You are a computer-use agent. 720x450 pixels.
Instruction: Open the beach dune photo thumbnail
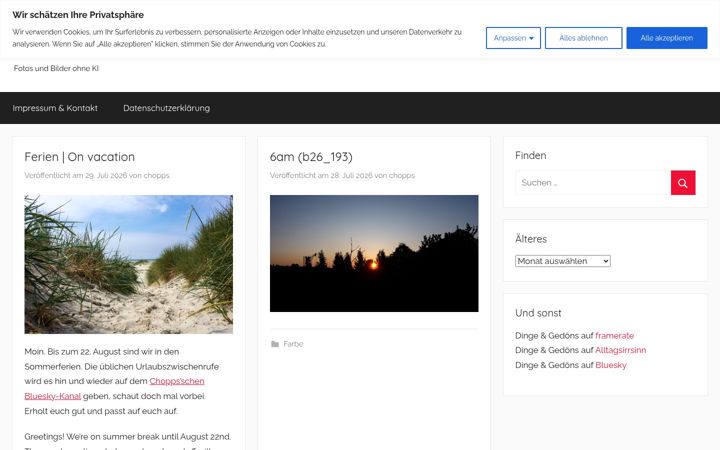[129, 264]
